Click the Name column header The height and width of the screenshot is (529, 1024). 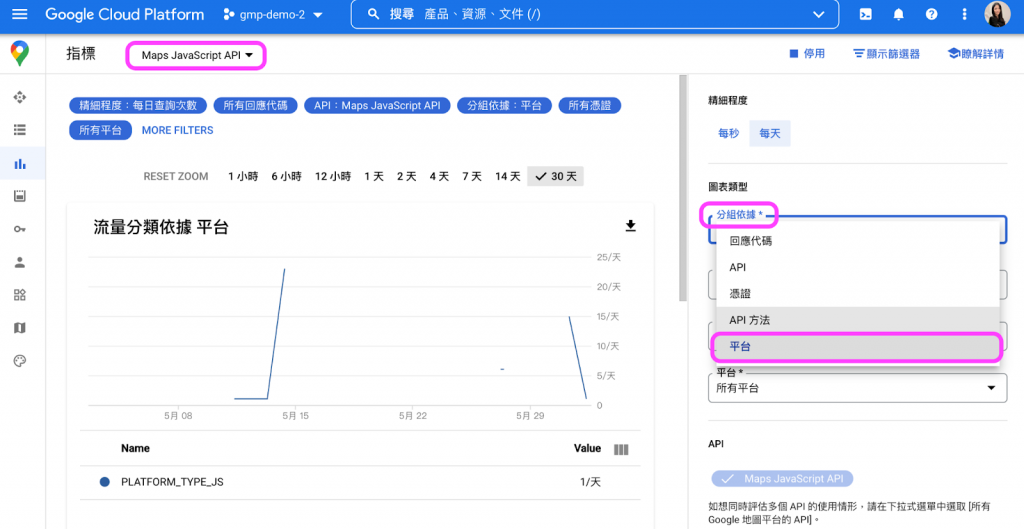[135, 449]
